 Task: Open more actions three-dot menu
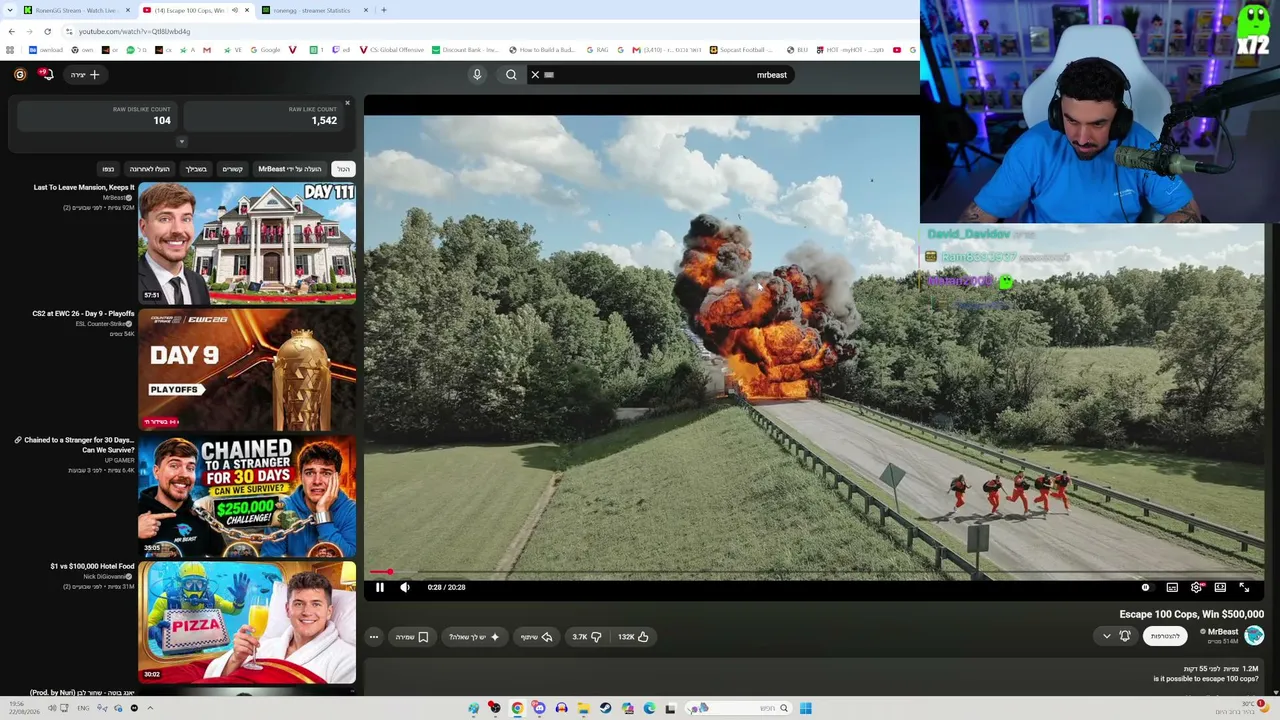(374, 637)
